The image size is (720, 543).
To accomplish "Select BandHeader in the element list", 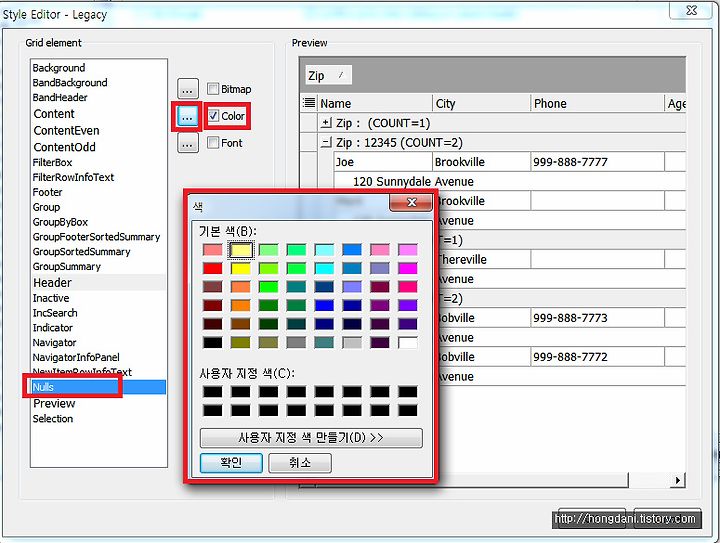I will coord(98,97).
